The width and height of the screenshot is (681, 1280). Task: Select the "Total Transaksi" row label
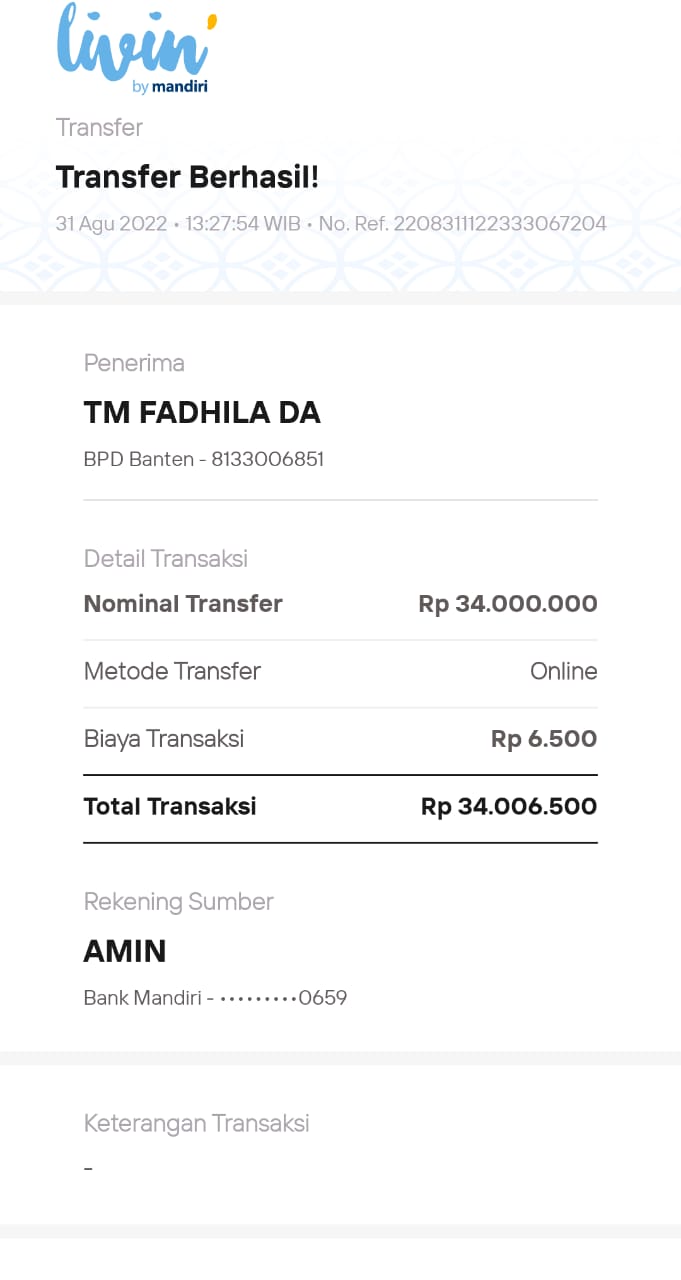click(170, 806)
